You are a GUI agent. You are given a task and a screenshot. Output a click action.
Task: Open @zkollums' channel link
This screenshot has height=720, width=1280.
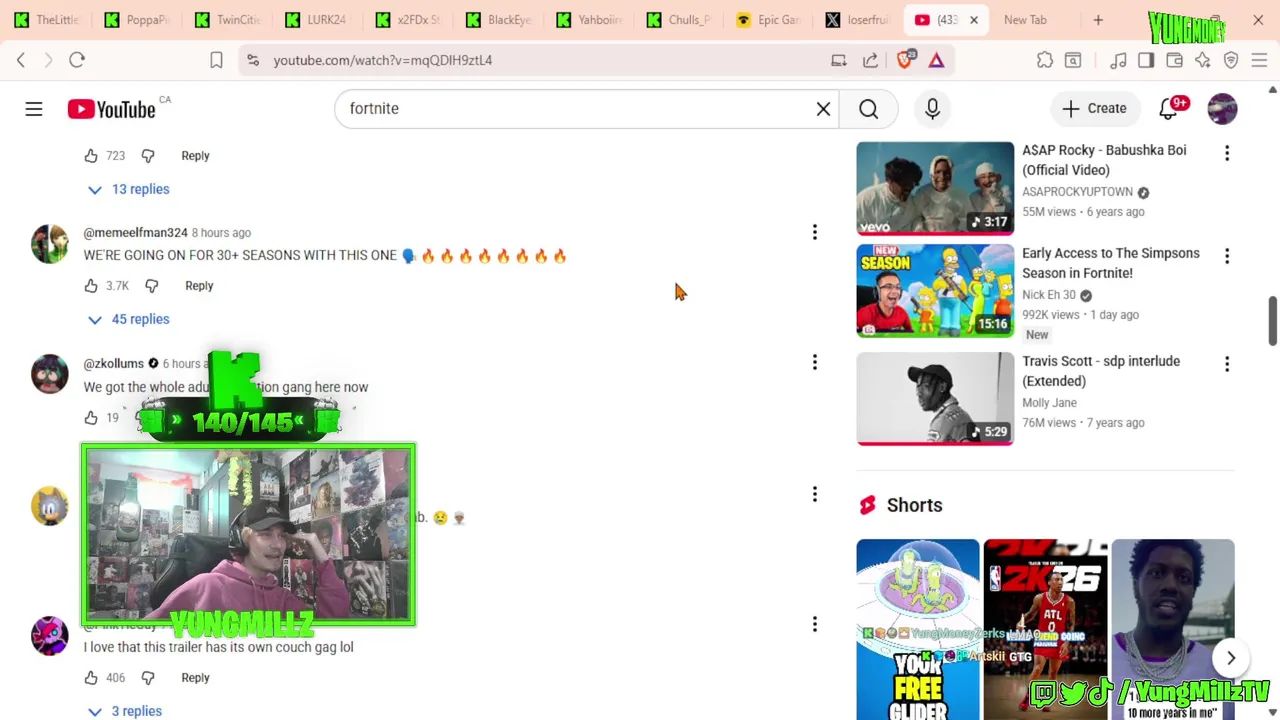pos(113,363)
